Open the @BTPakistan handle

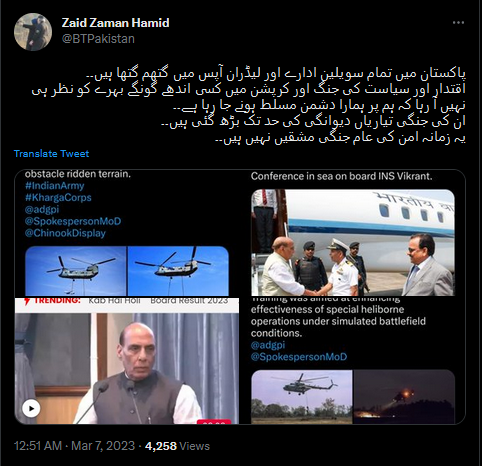pyautogui.click(x=98, y=39)
